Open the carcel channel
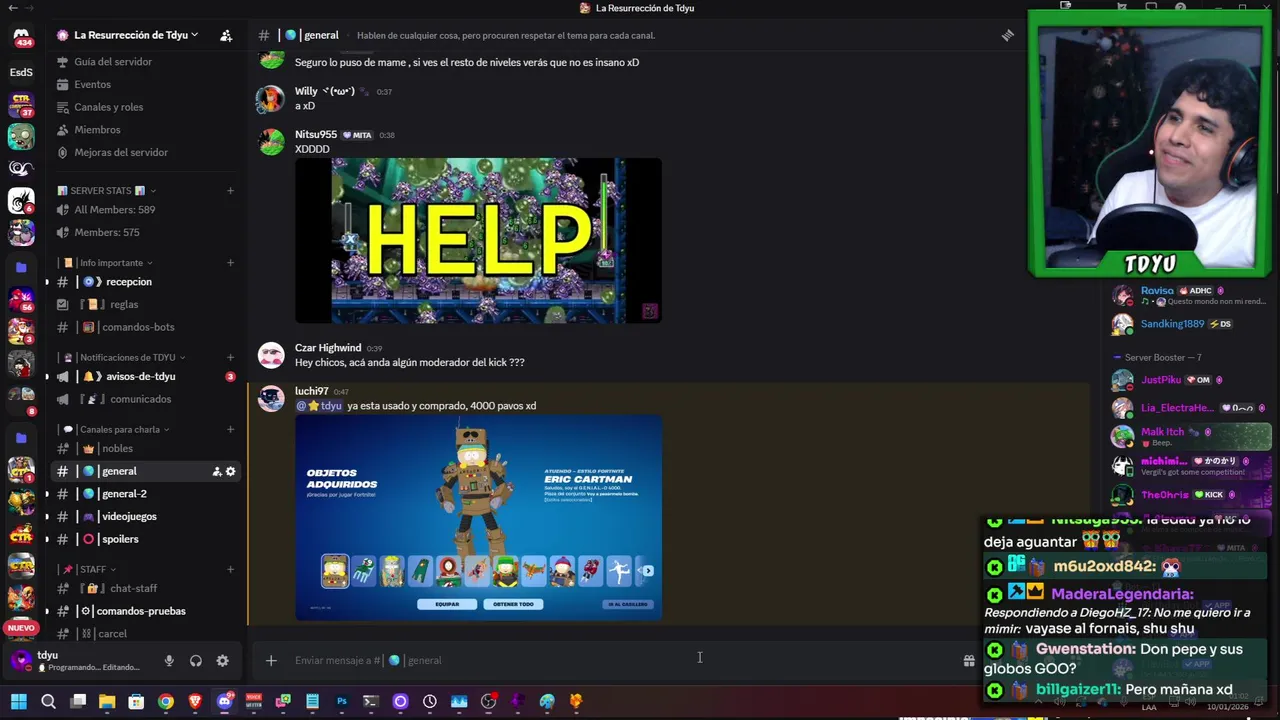Image resolution: width=1280 pixels, height=720 pixels. click(146, 633)
